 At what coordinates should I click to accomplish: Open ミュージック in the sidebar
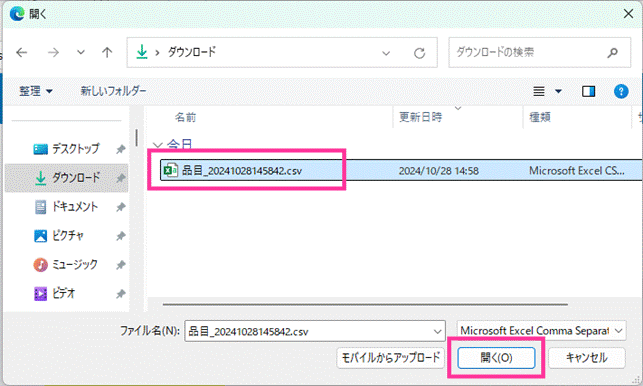point(66,265)
